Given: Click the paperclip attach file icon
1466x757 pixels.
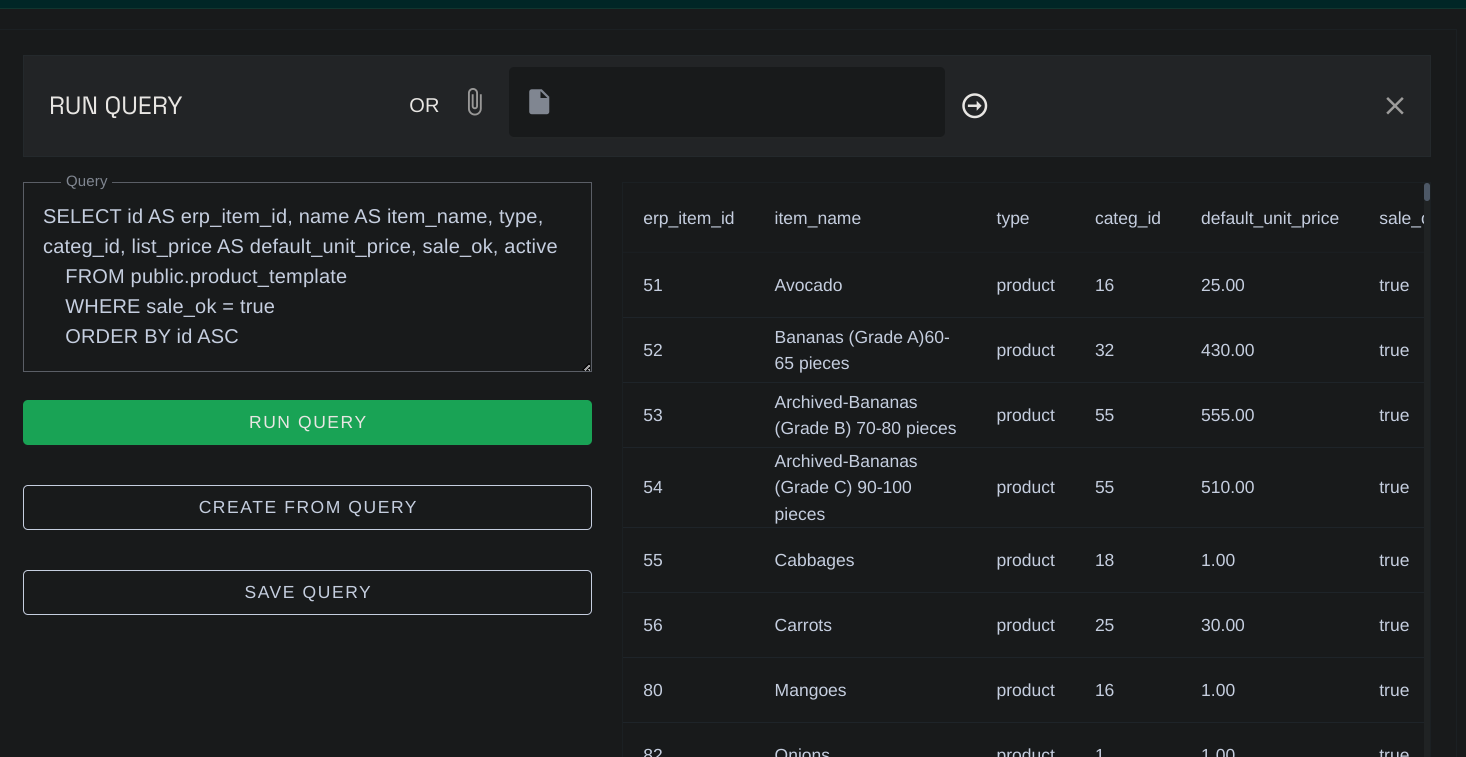Looking at the screenshot, I should (x=475, y=102).
